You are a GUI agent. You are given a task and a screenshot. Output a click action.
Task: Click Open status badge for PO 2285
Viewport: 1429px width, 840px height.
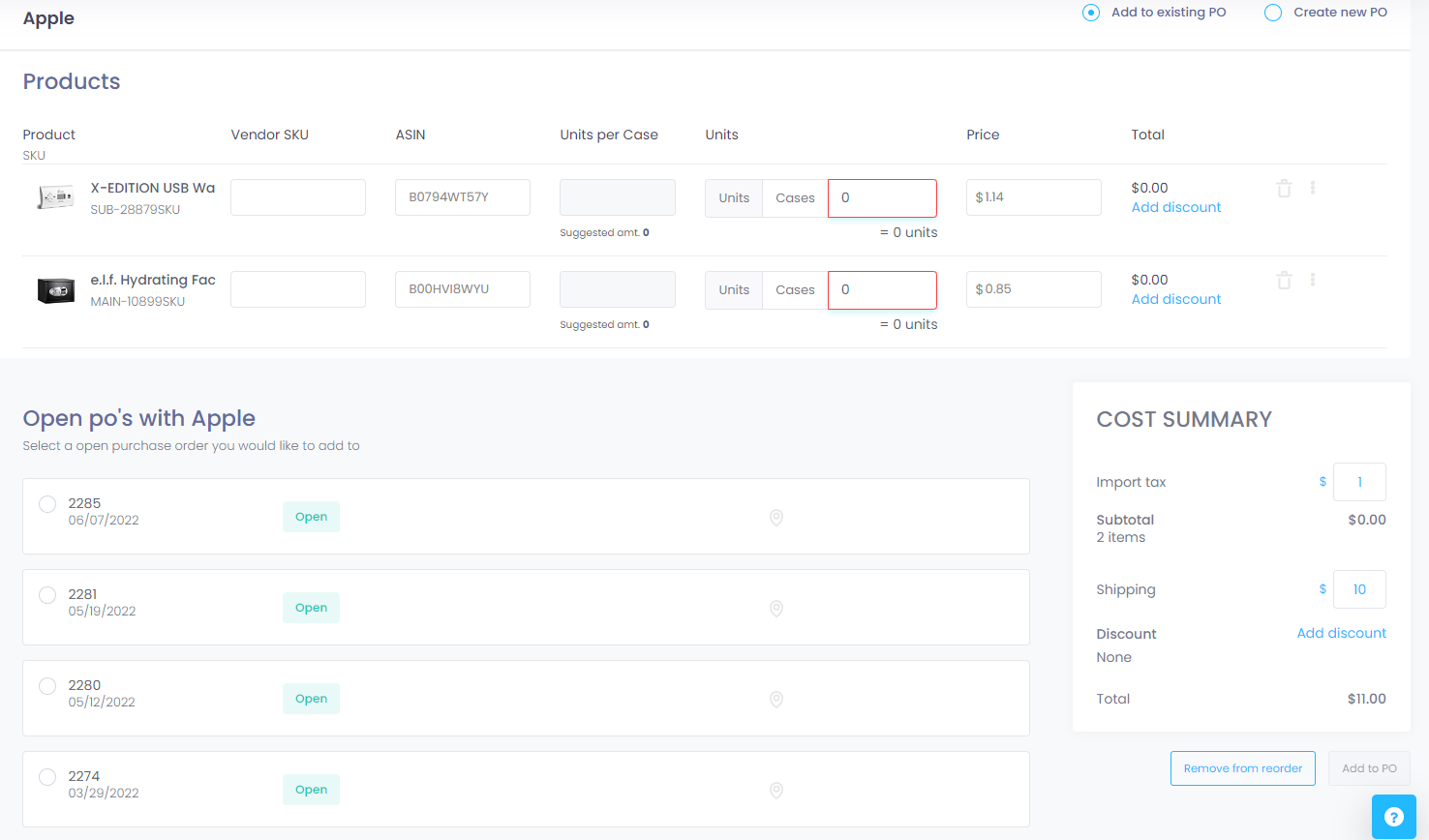point(311,517)
